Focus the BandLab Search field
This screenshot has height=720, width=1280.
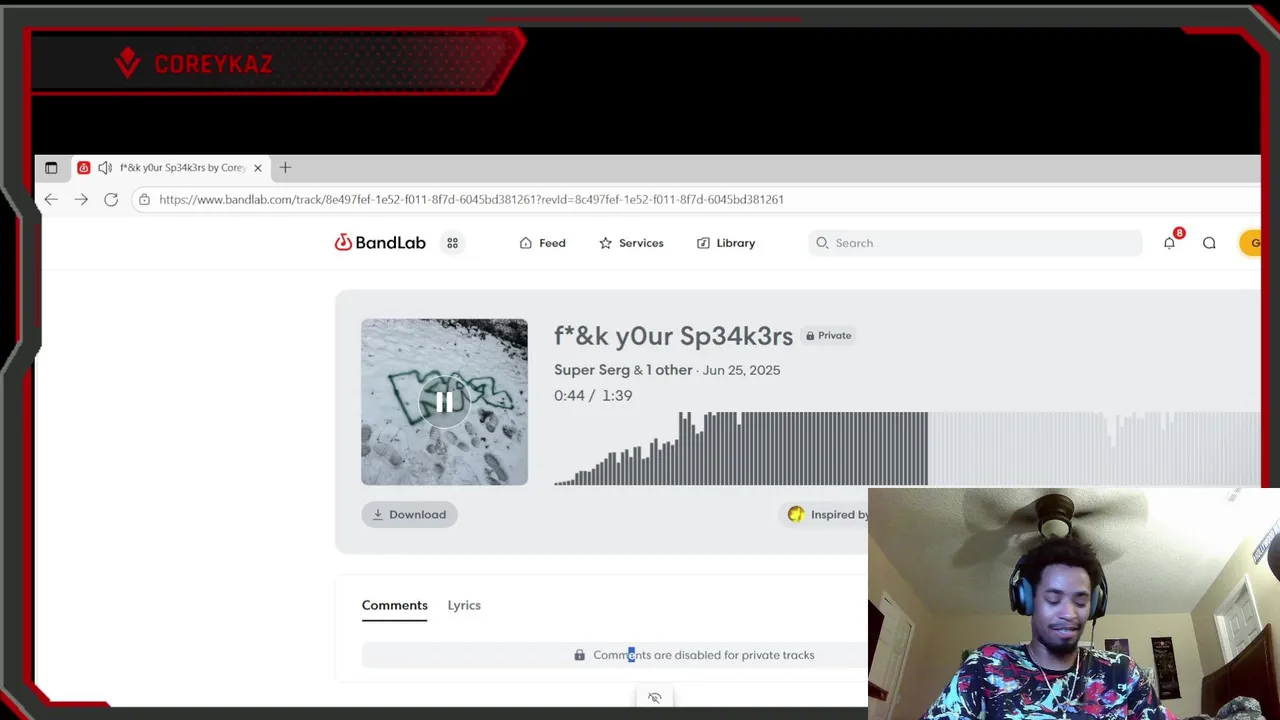pyautogui.click(x=975, y=243)
